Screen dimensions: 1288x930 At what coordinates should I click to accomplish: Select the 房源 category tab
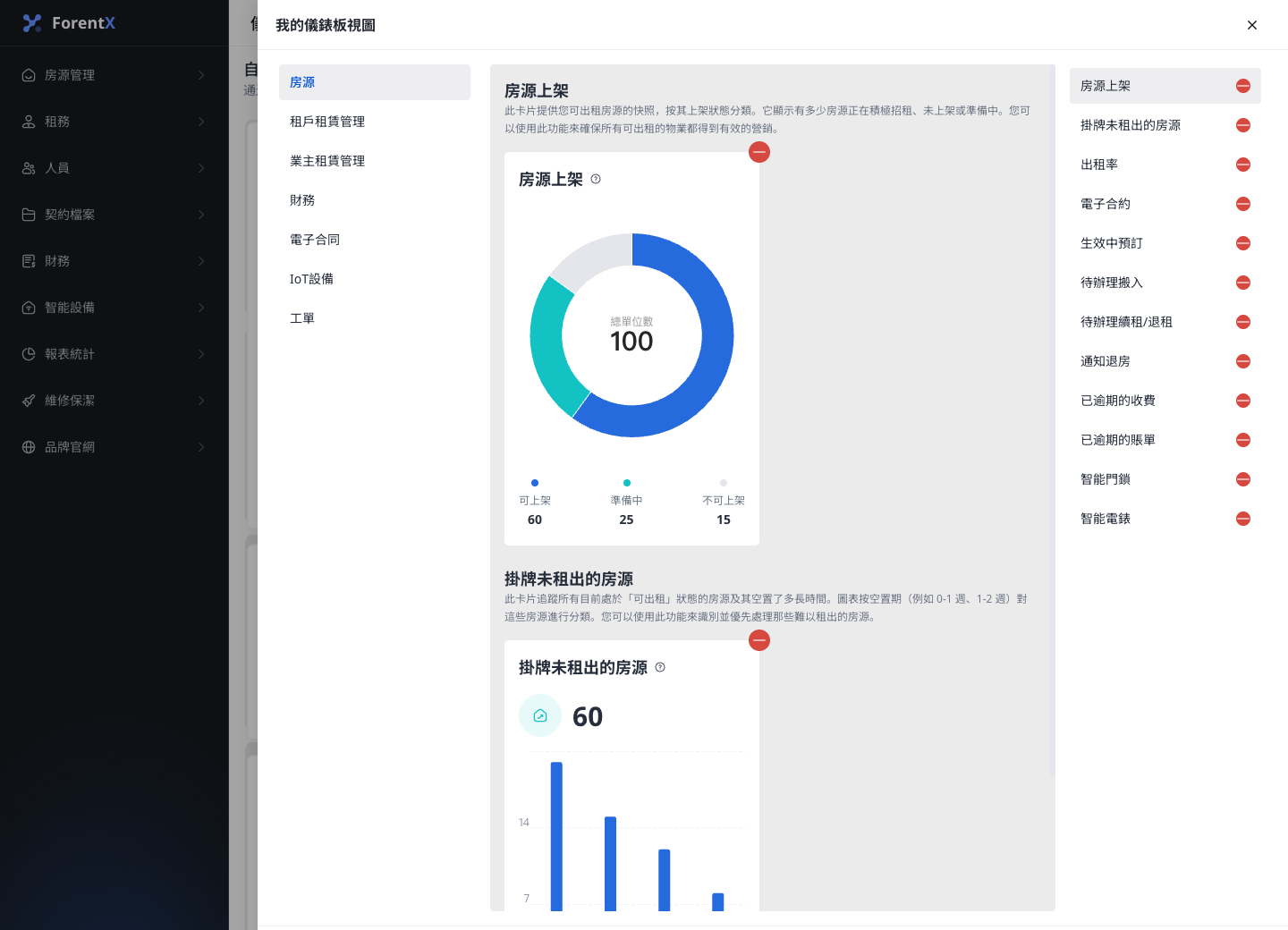point(375,82)
